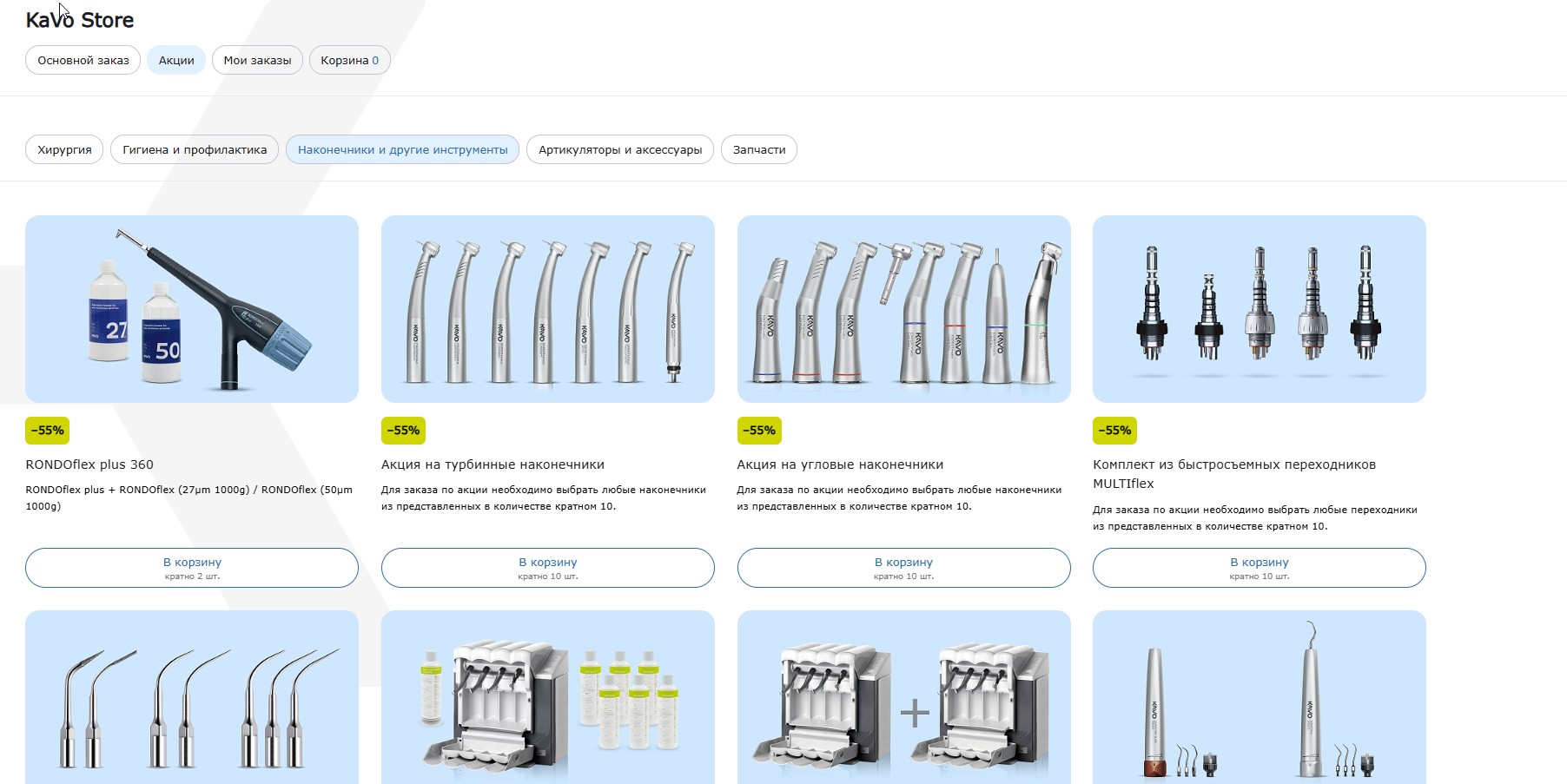The height and width of the screenshot is (784, 1567).
Task: Click the KaVo Store title
Action: coord(80,20)
